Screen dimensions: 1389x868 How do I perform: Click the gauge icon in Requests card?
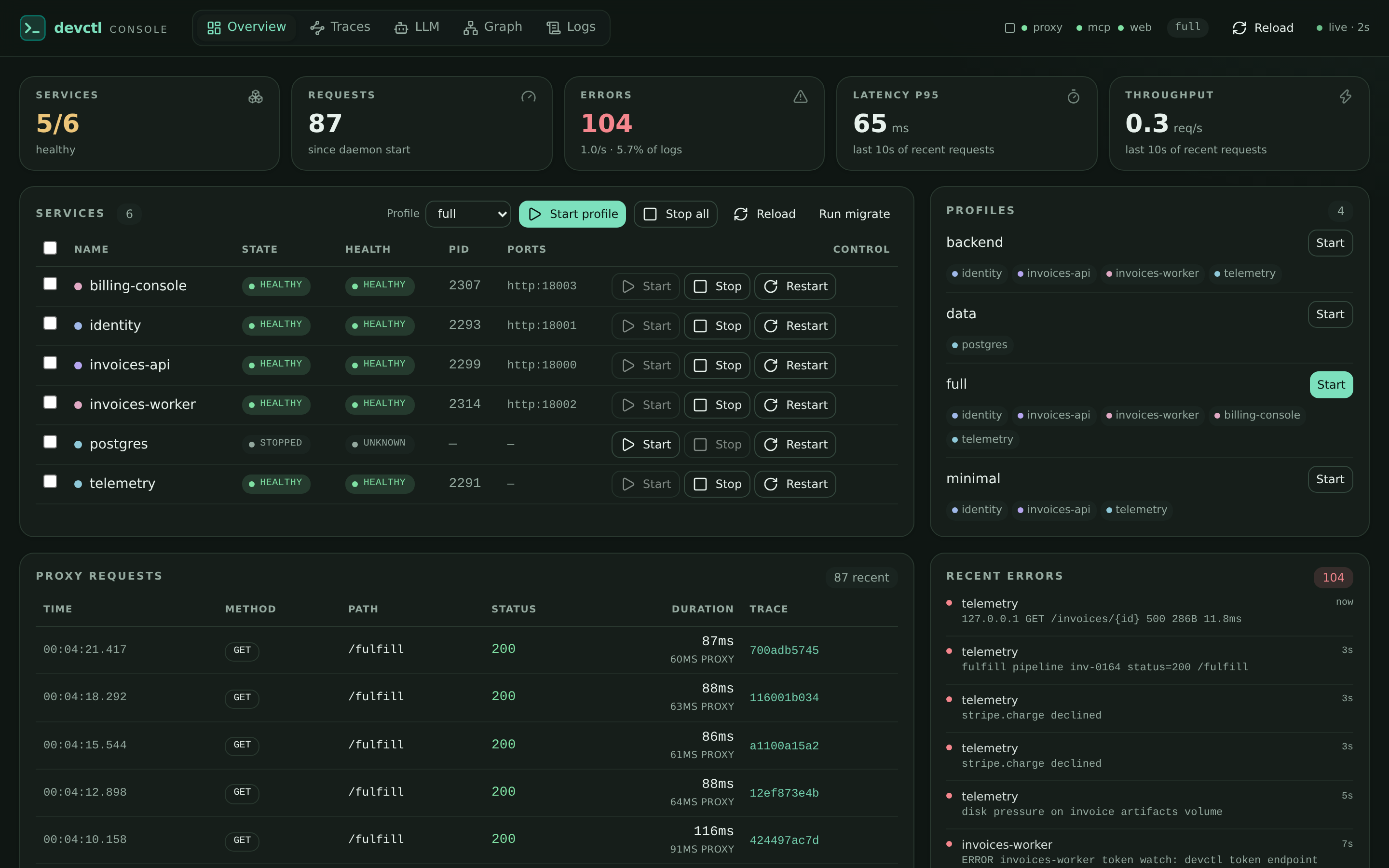pos(528,97)
